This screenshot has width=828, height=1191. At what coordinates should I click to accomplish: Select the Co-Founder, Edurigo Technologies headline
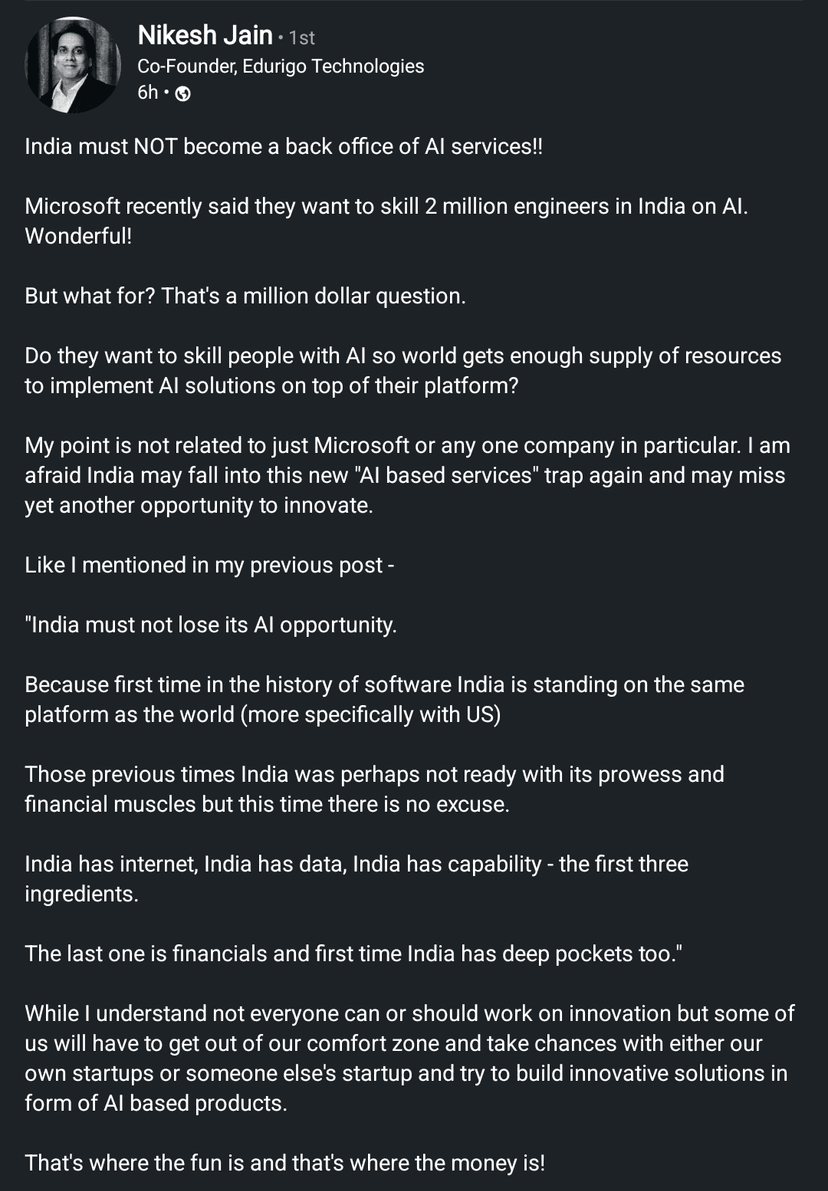[280, 66]
